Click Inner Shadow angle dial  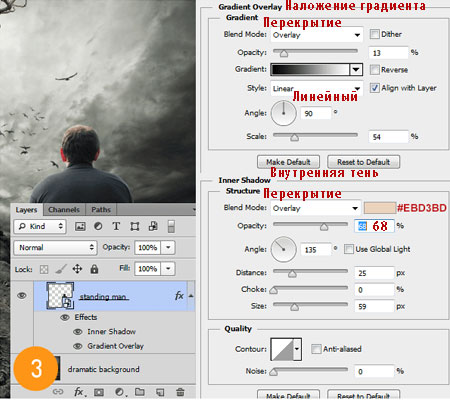point(284,249)
